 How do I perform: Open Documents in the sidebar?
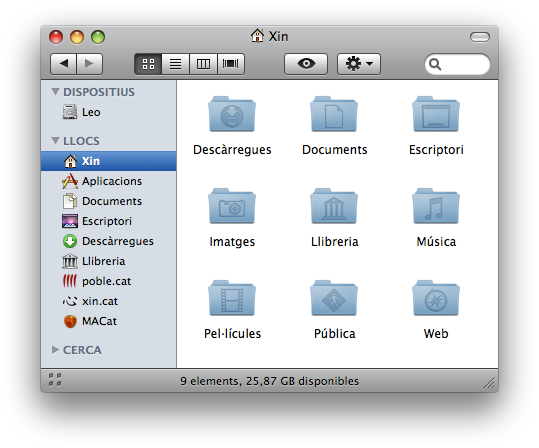[109, 201]
